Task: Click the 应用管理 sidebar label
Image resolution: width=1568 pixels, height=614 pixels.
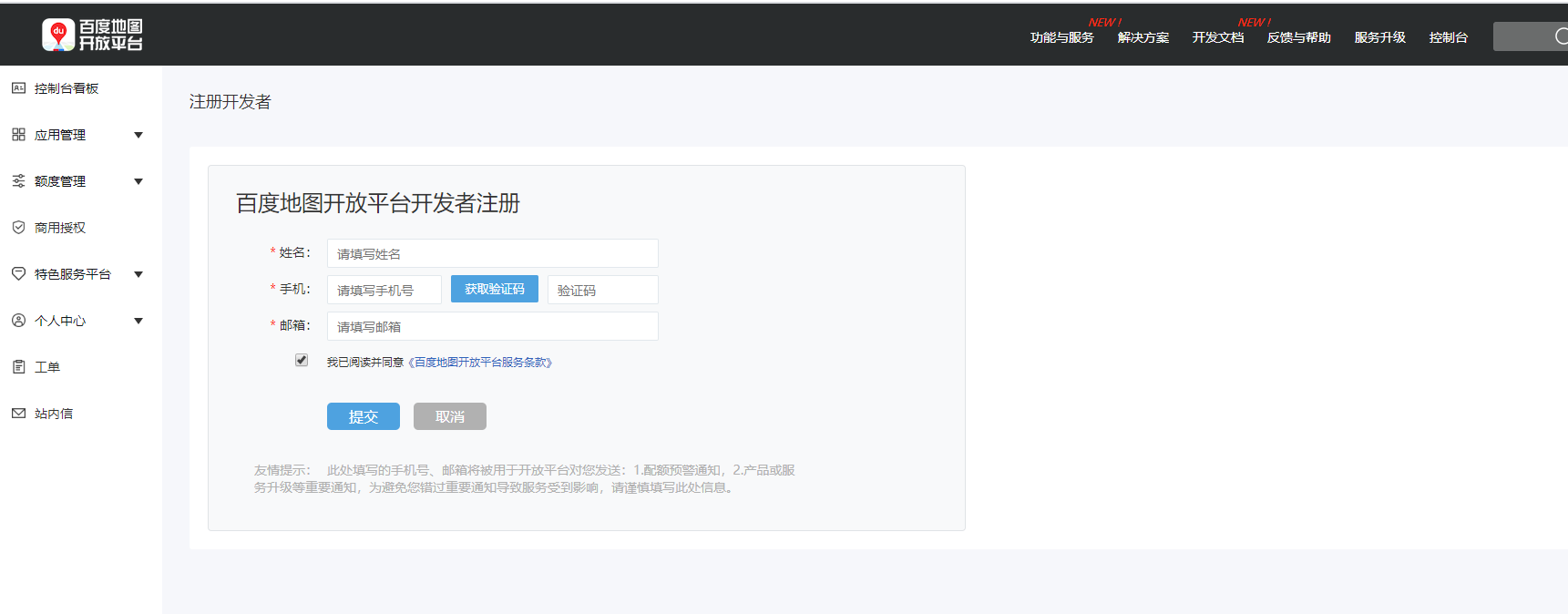Action: click(x=60, y=135)
